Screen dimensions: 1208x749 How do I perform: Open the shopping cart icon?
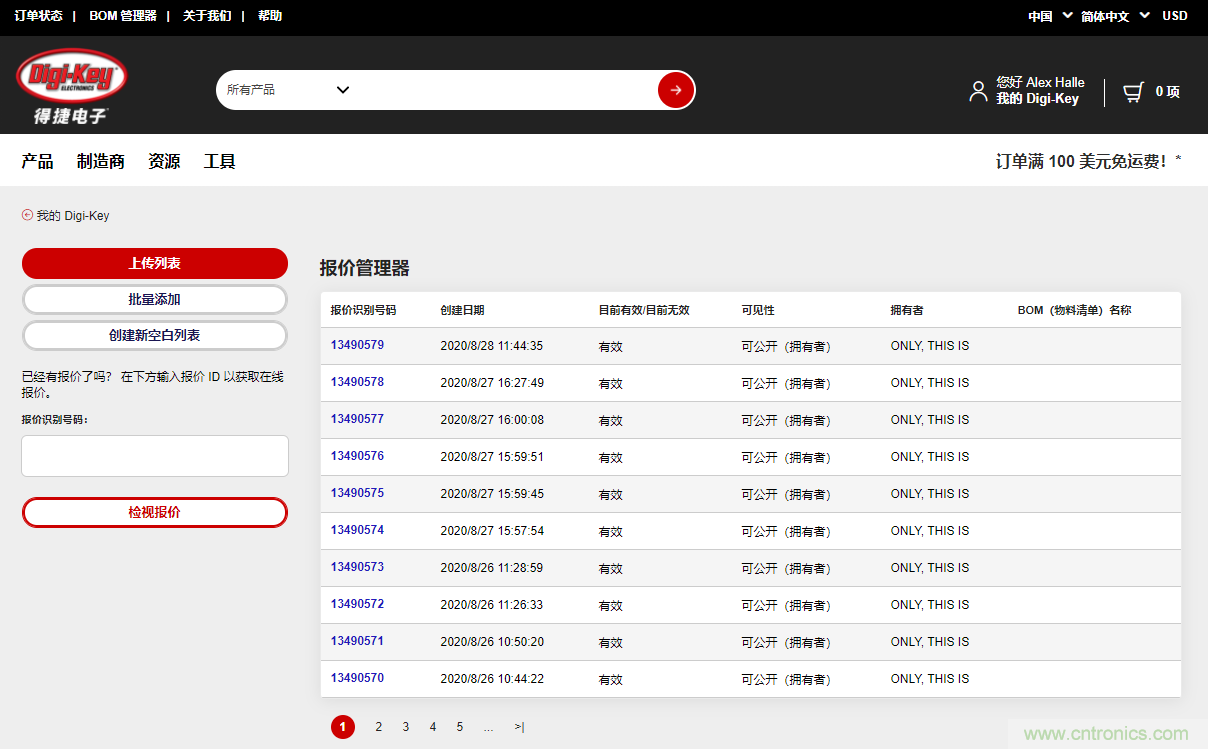pyautogui.click(x=1131, y=90)
